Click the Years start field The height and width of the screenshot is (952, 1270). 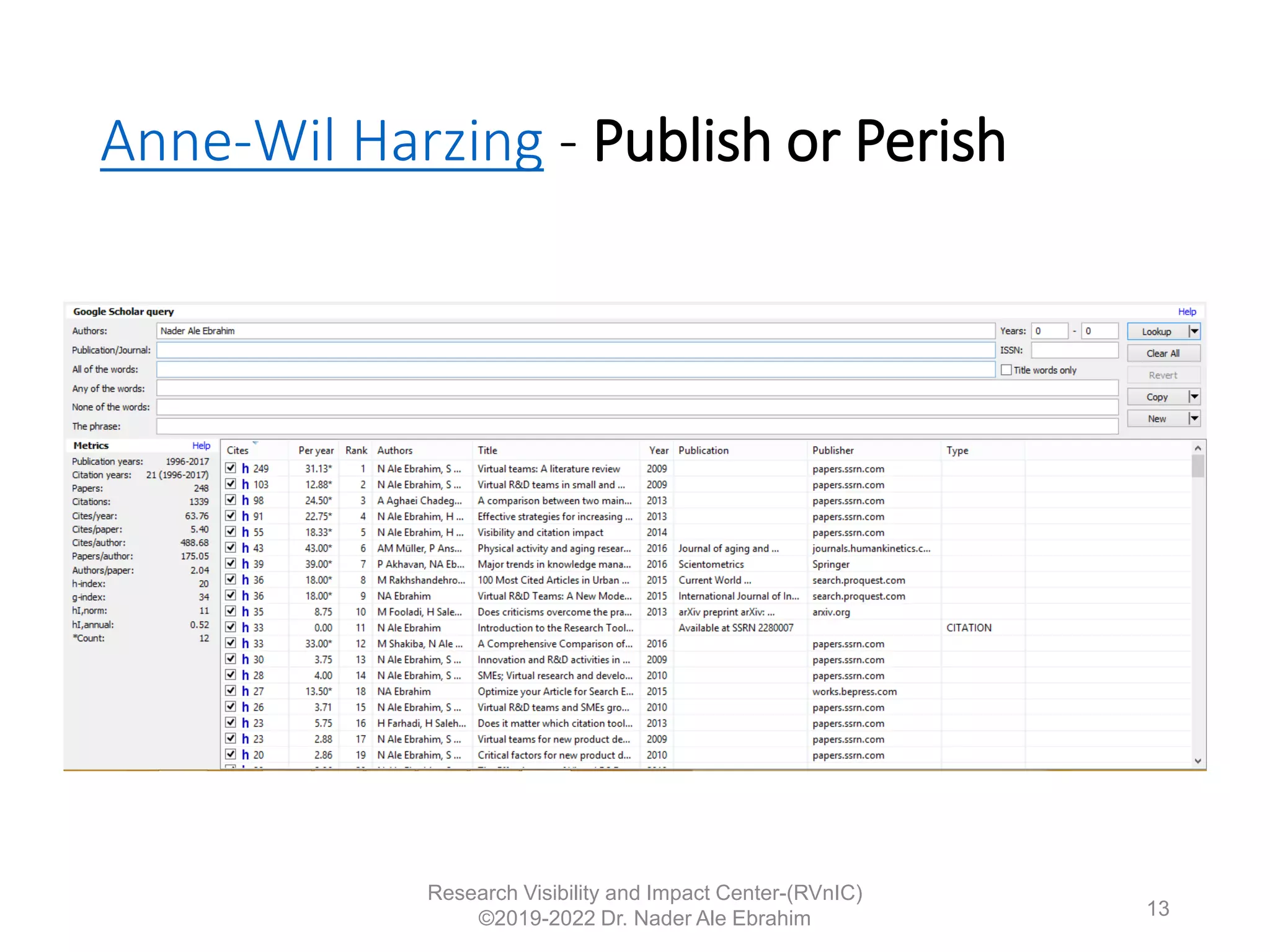coord(1050,331)
